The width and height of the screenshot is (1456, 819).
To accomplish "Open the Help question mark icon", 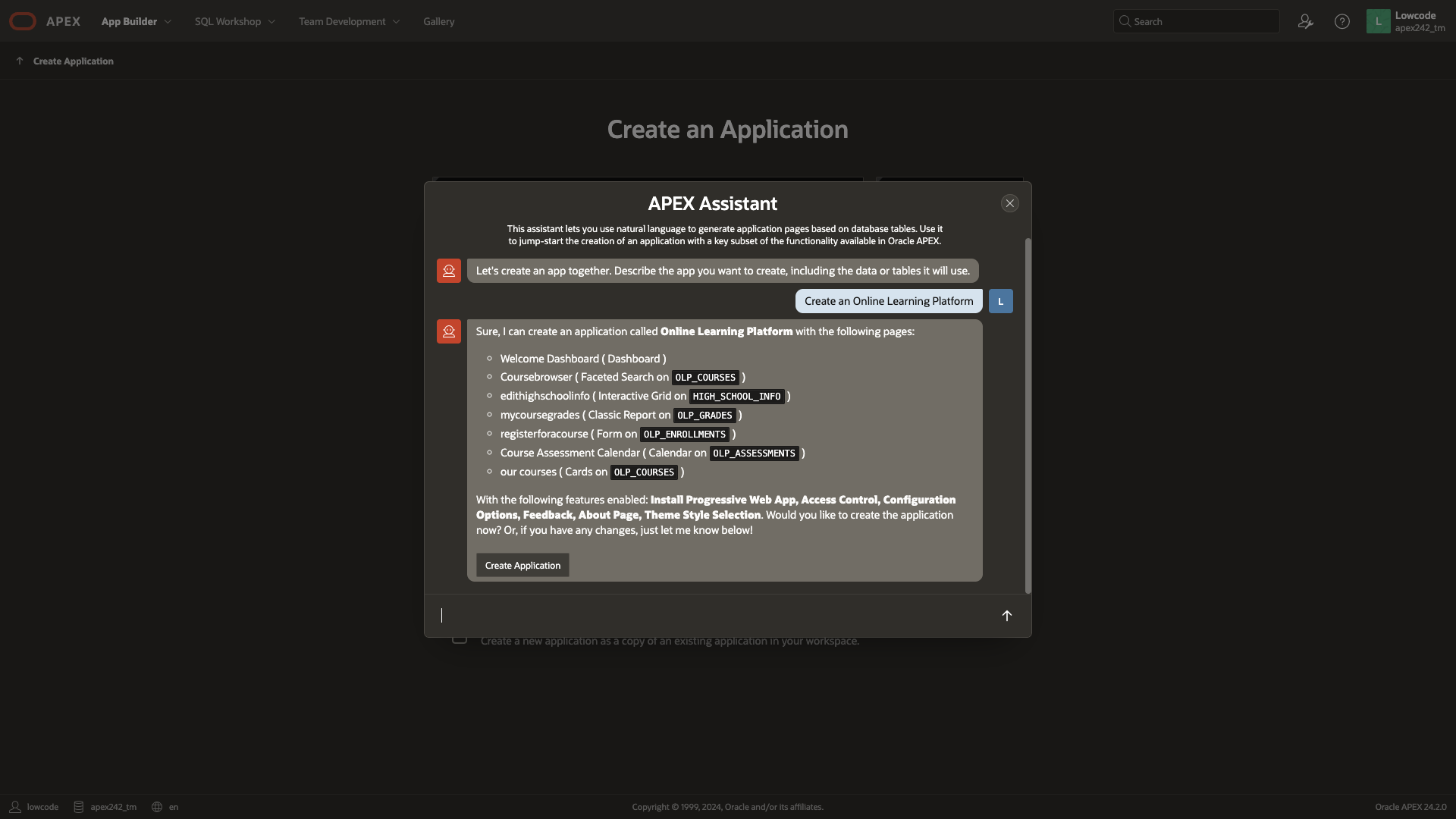I will coord(1341,21).
